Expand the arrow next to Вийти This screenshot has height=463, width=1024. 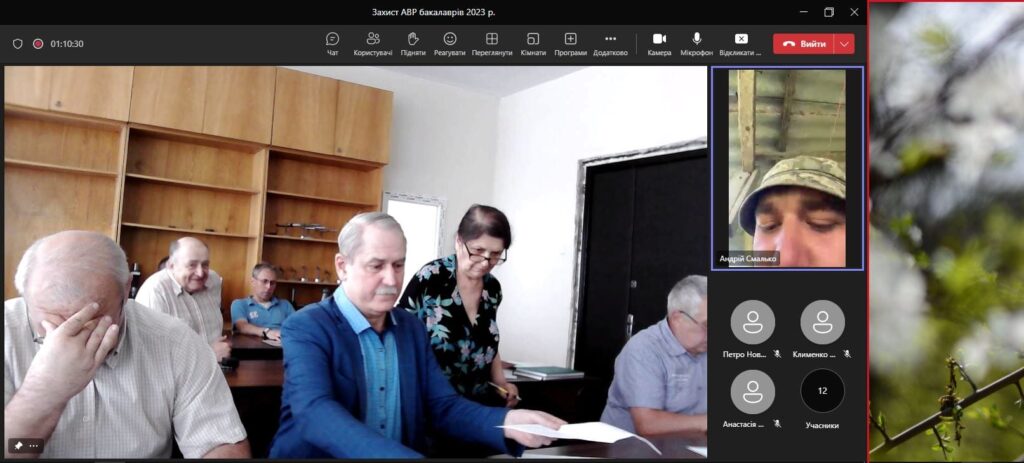pos(845,44)
